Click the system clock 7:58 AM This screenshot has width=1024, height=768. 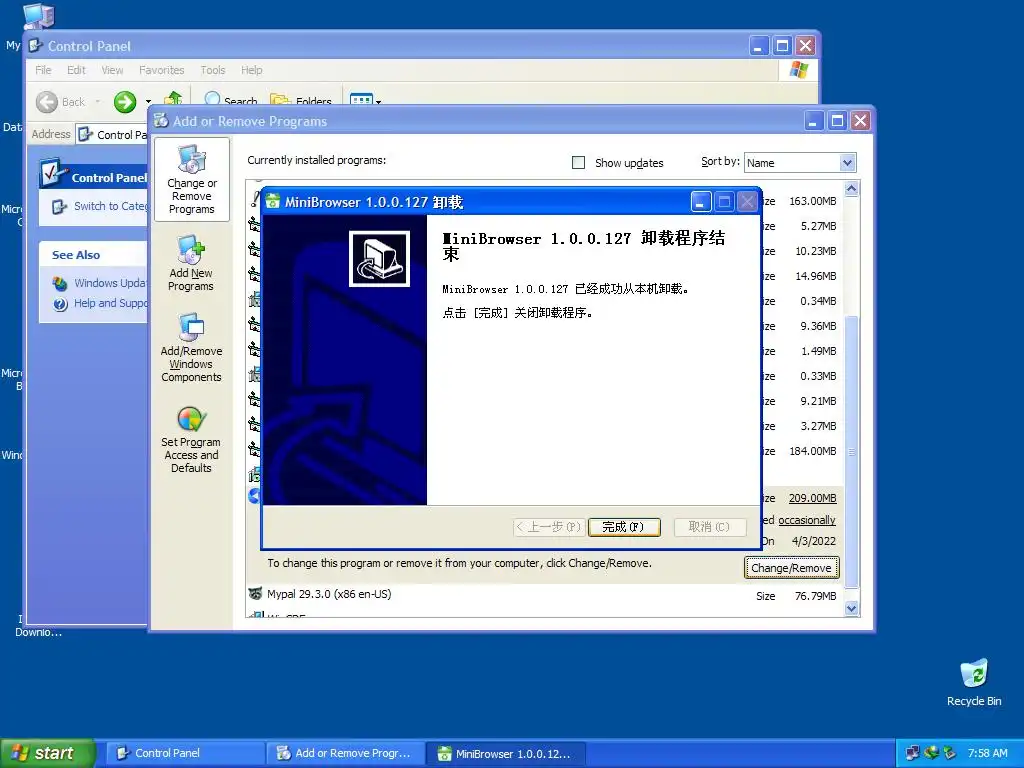(x=987, y=753)
